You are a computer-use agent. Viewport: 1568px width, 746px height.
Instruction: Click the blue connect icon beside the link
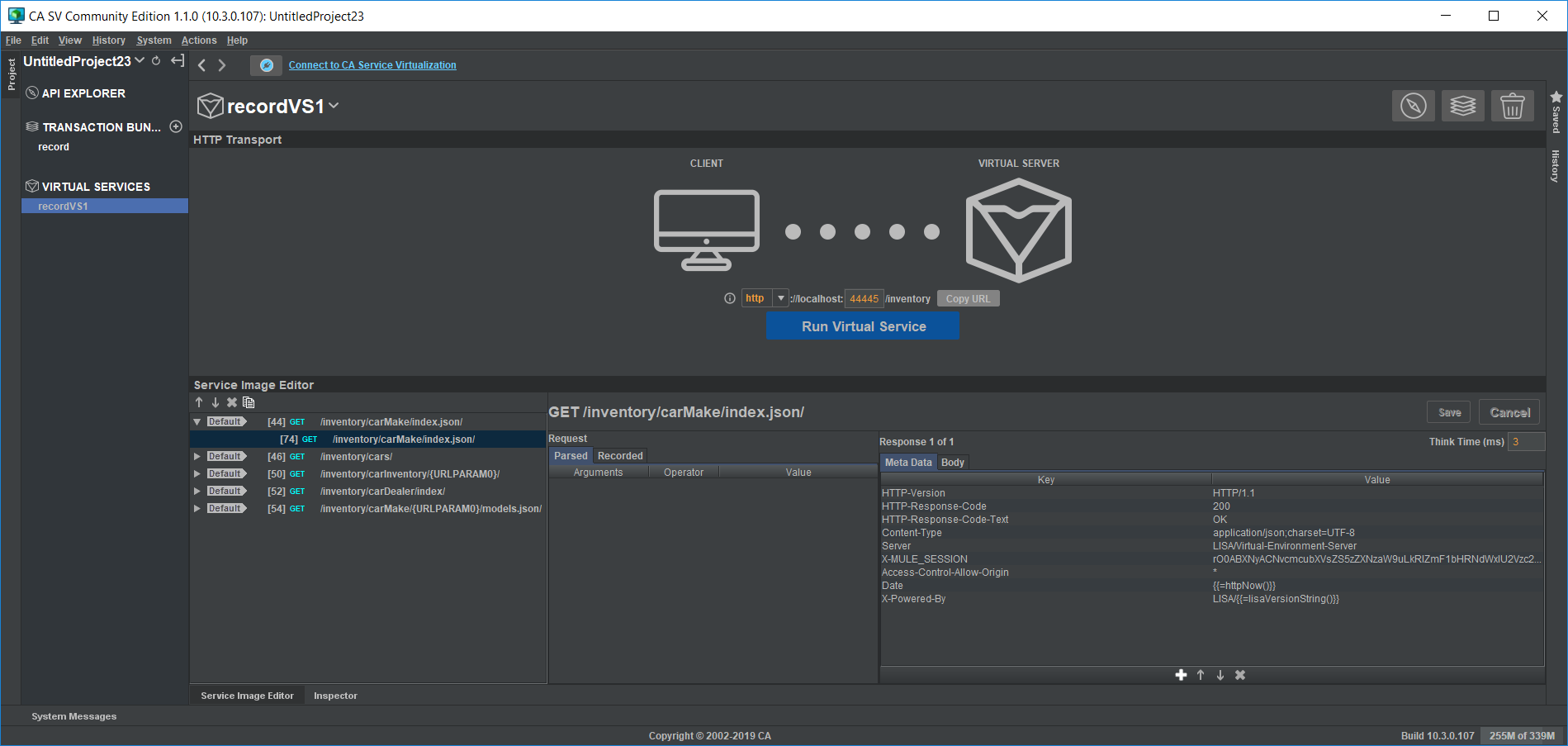tap(267, 65)
